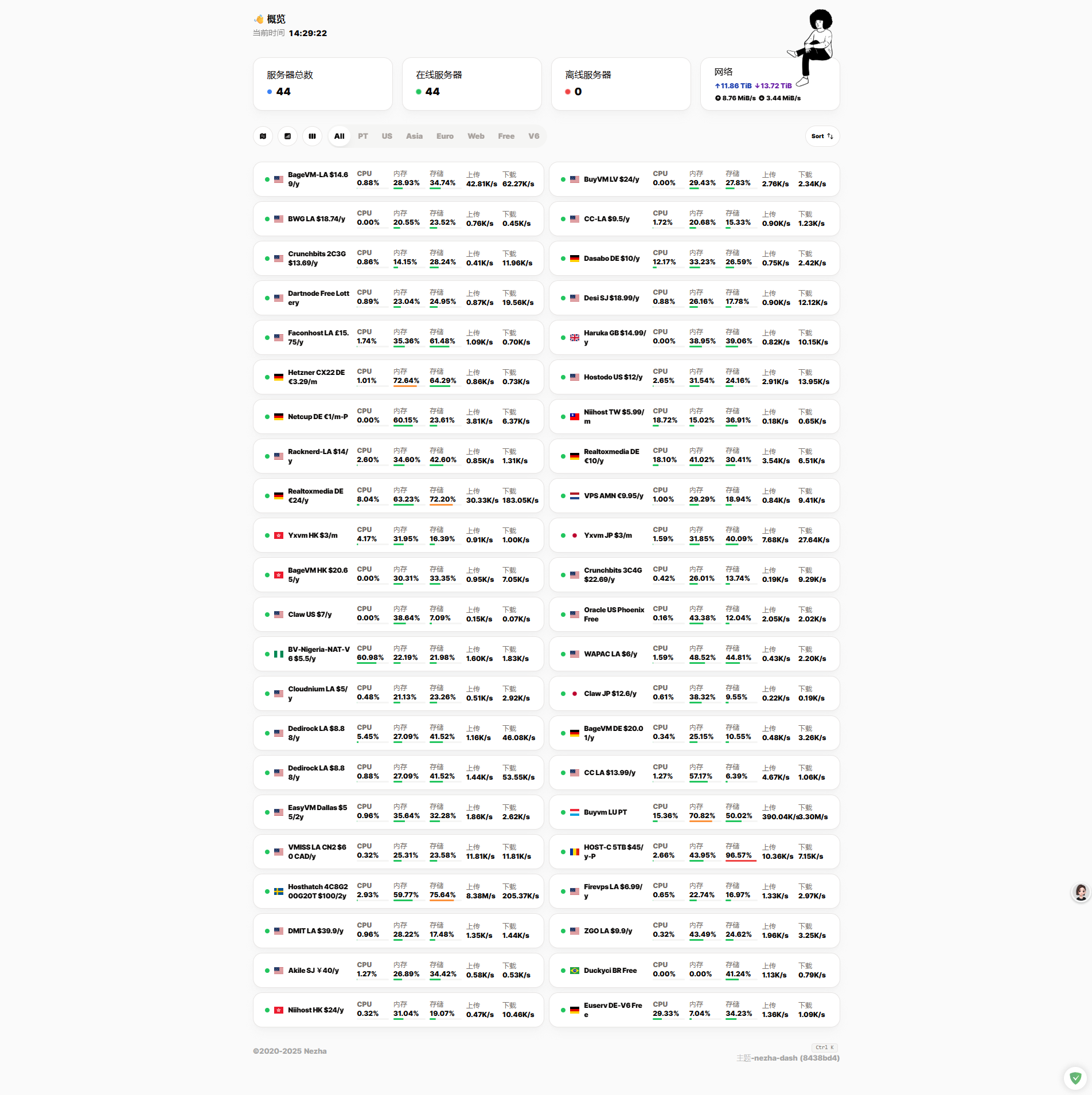Click the Hong Kong flag on Niihost HK card
Image resolution: width=1092 pixels, height=1095 pixels.
pyautogui.click(x=279, y=1010)
